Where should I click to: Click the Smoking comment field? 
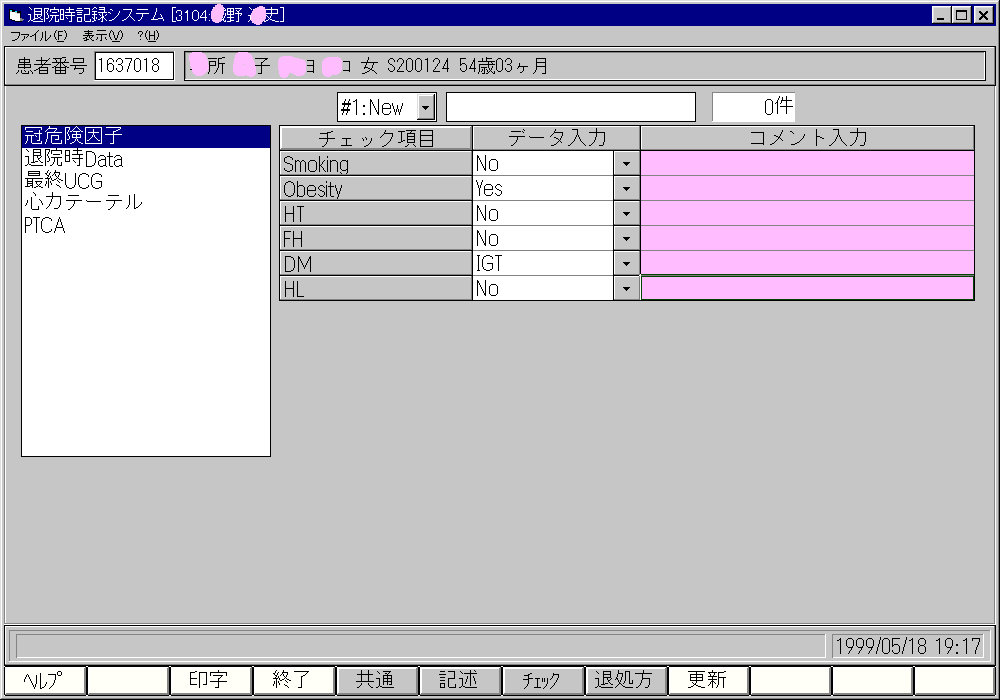pyautogui.click(x=807, y=164)
